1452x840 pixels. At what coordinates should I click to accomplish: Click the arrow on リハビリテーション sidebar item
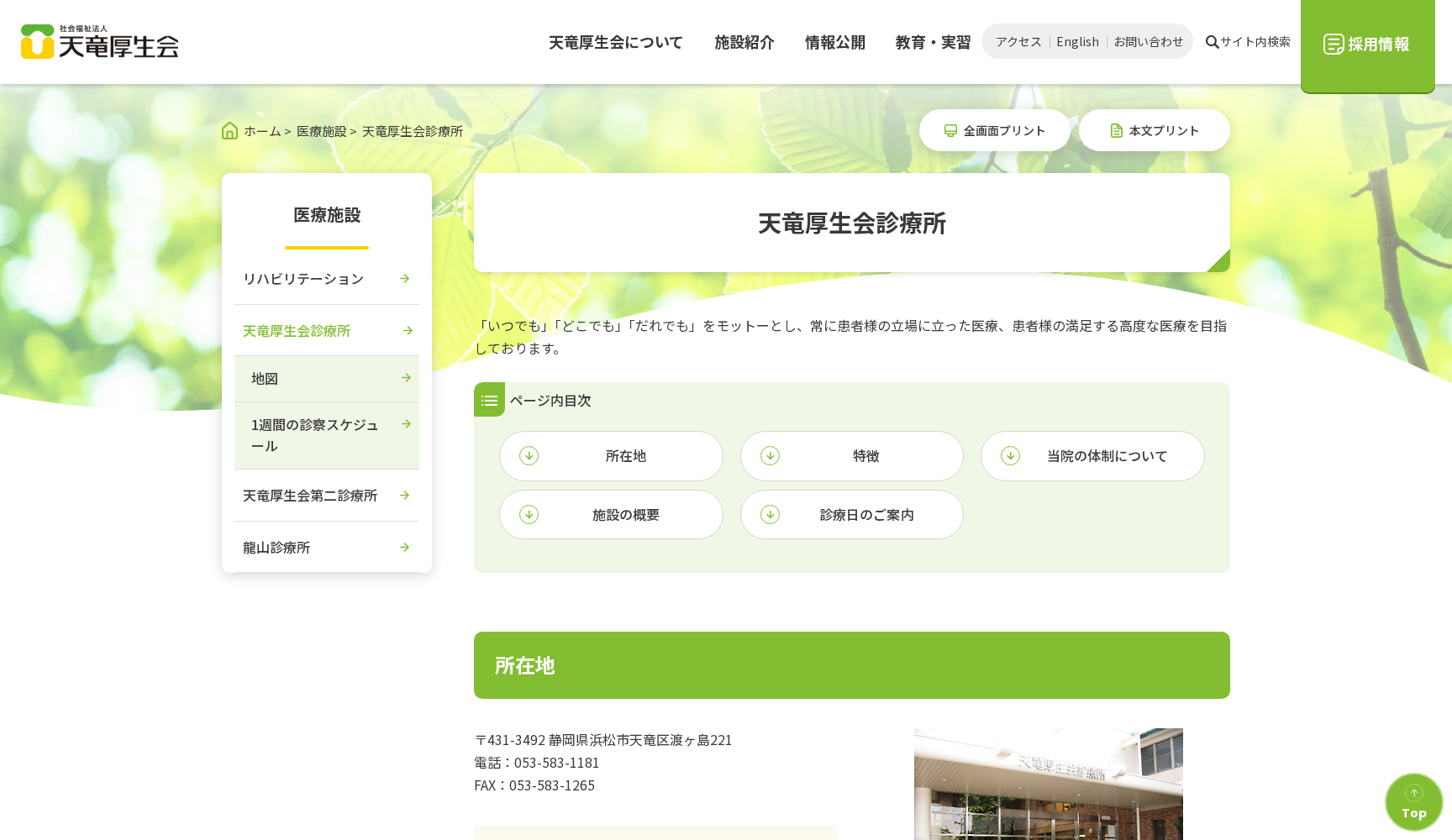point(405,278)
